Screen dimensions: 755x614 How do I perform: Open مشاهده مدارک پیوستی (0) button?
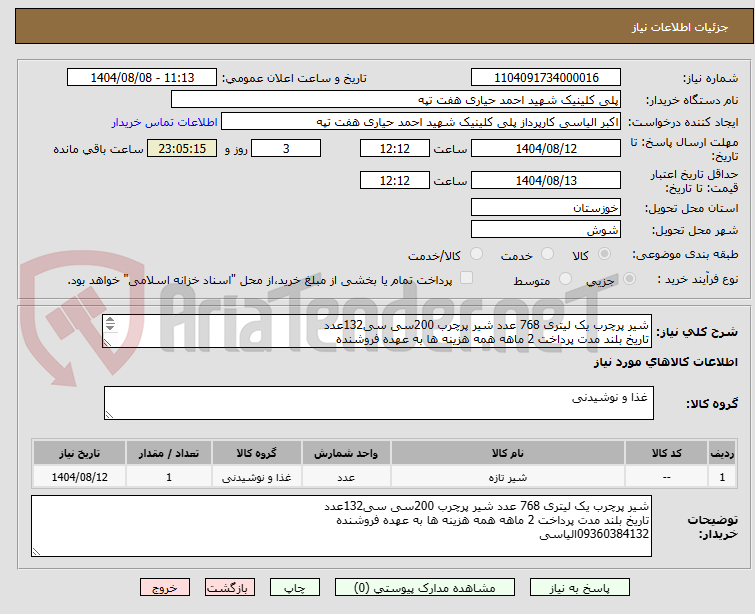tap(425, 588)
